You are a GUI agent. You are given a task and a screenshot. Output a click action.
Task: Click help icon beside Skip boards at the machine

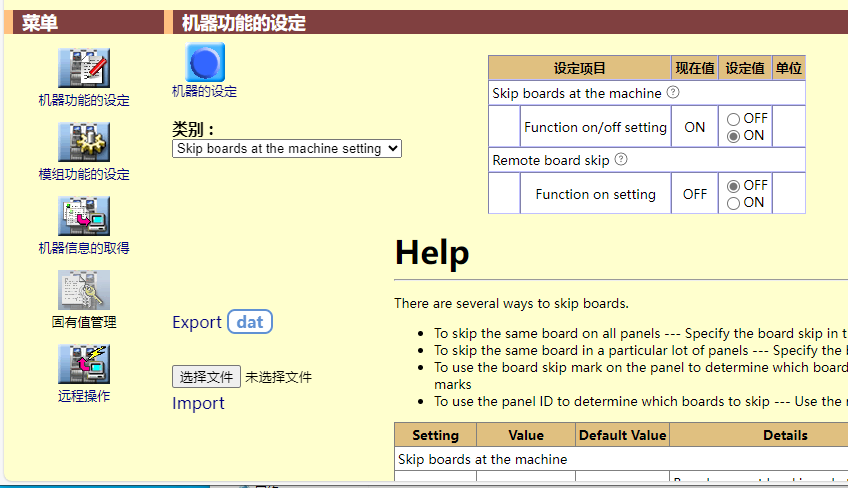pyautogui.click(x=673, y=92)
